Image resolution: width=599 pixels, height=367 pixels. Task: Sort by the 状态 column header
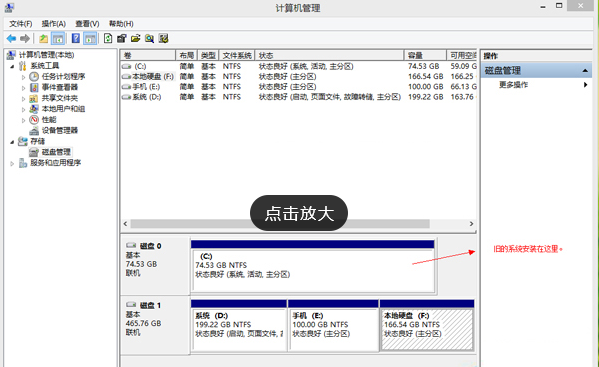[x=330, y=55]
